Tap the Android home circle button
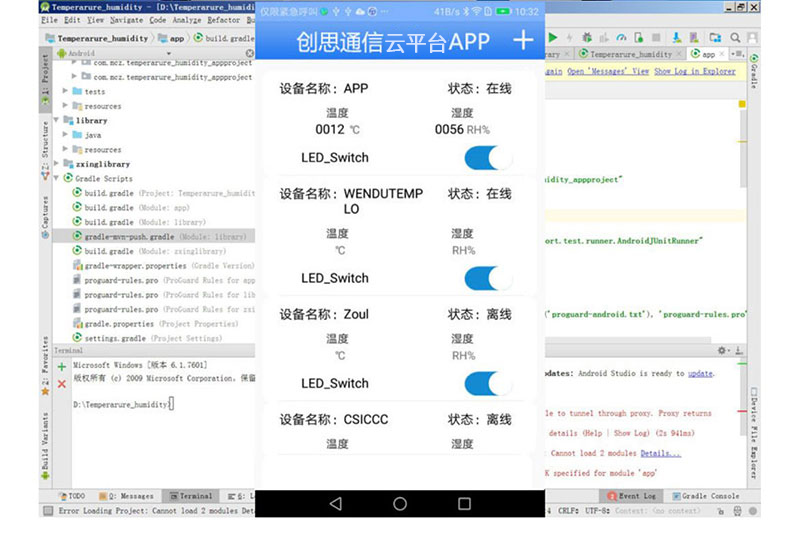This screenshot has width=800, height=541. pos(400,504)
